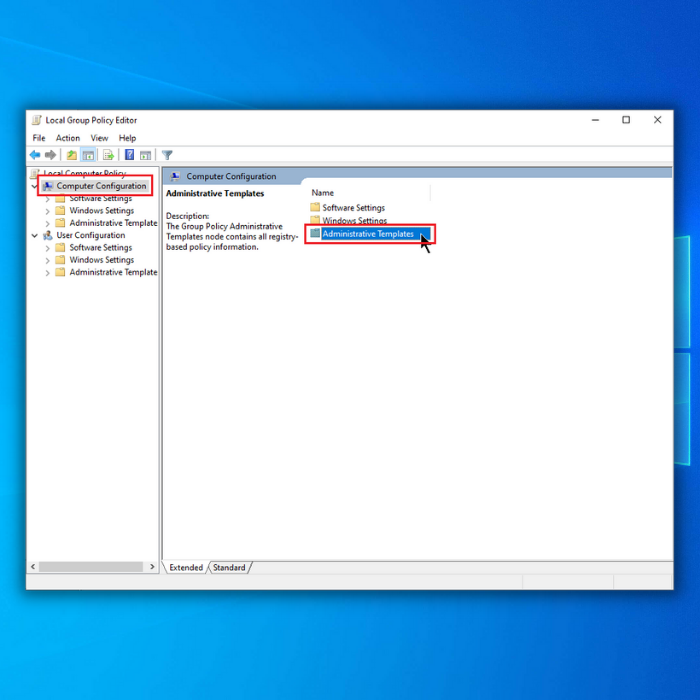700x700 pixels.
Task: Click the folder icon of Windows Settings under User Configuration
Action: pyautogui.click(x=60, y=260)
